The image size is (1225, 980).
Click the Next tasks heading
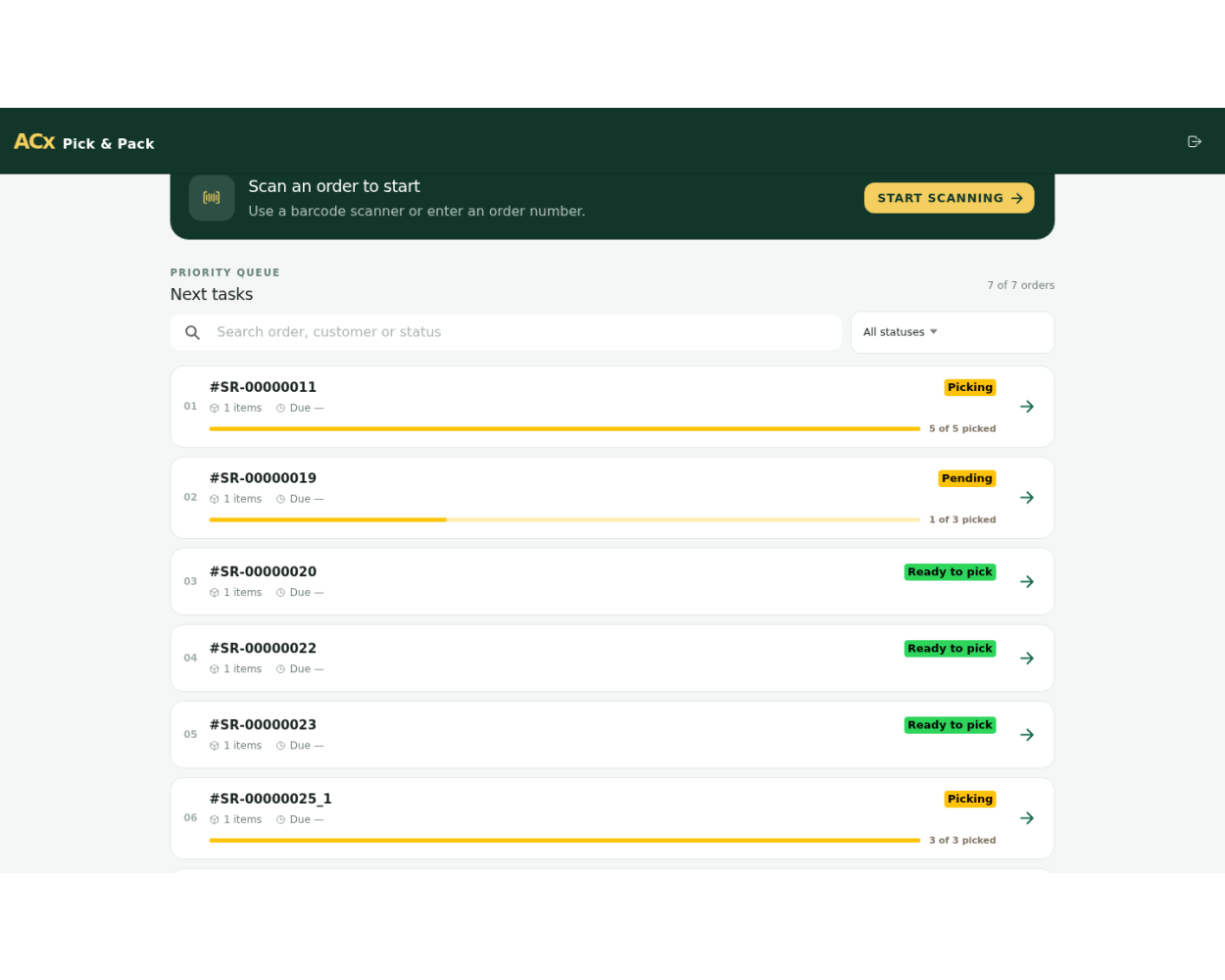[x=212, y=294]
